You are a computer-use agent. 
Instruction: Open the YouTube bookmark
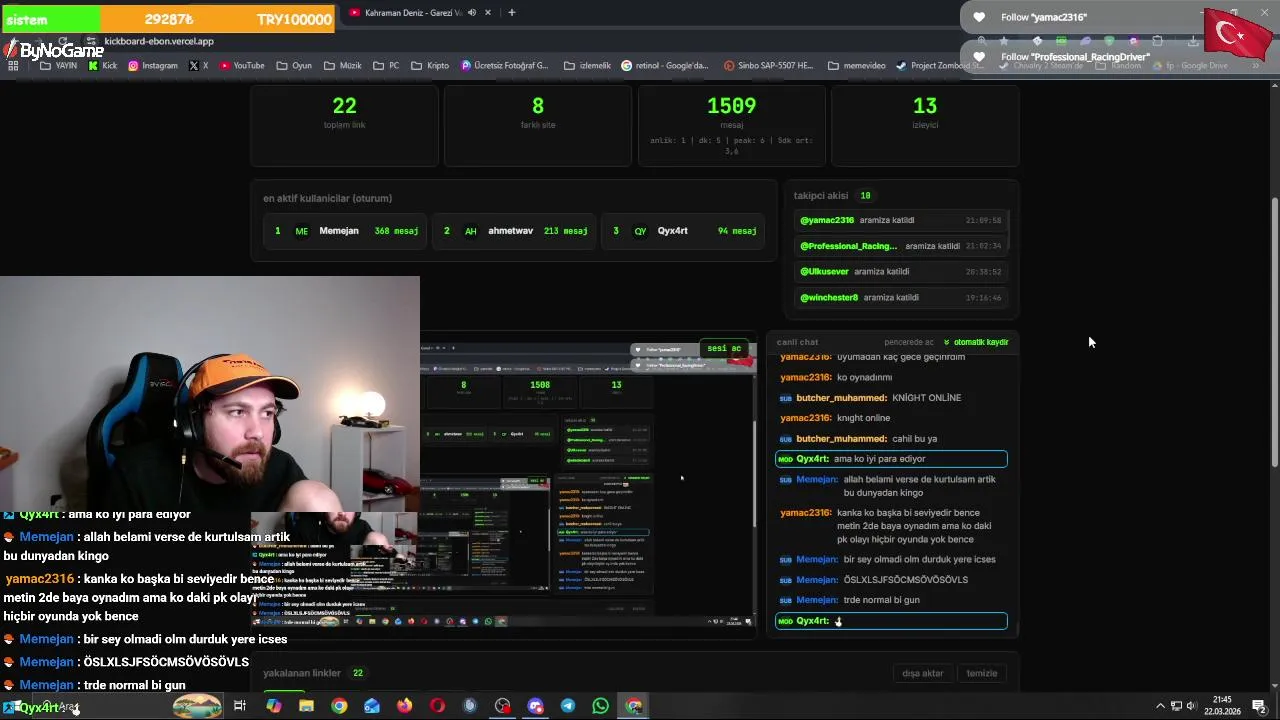pyautogui.click(x=242, y=66)
